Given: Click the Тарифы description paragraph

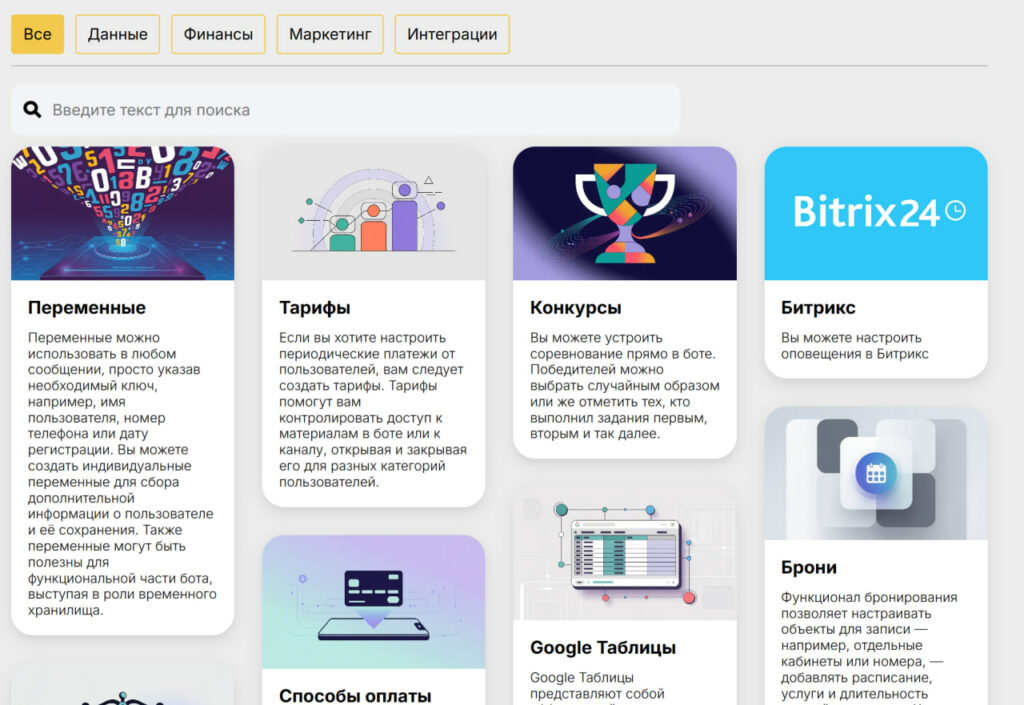Looking at the screenshot, I should 373,410.
